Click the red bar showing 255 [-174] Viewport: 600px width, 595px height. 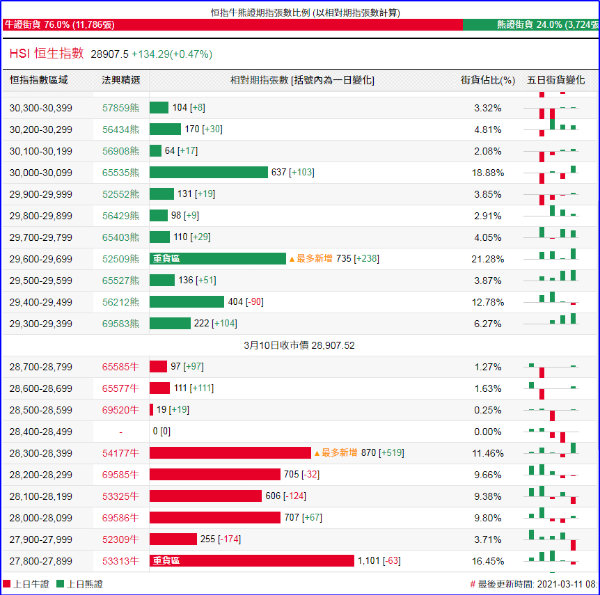[x=173, y=539]
